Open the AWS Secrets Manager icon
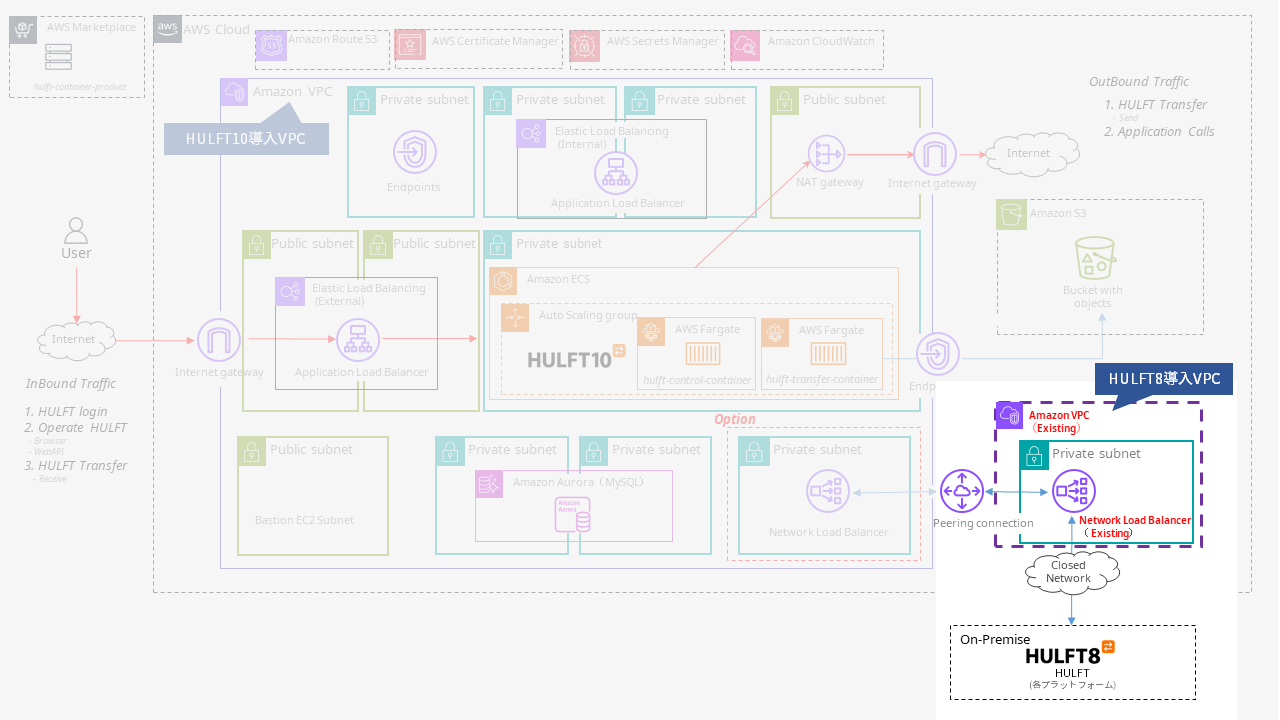Screen dimensions: 1280x720 (x=583, y=45)
